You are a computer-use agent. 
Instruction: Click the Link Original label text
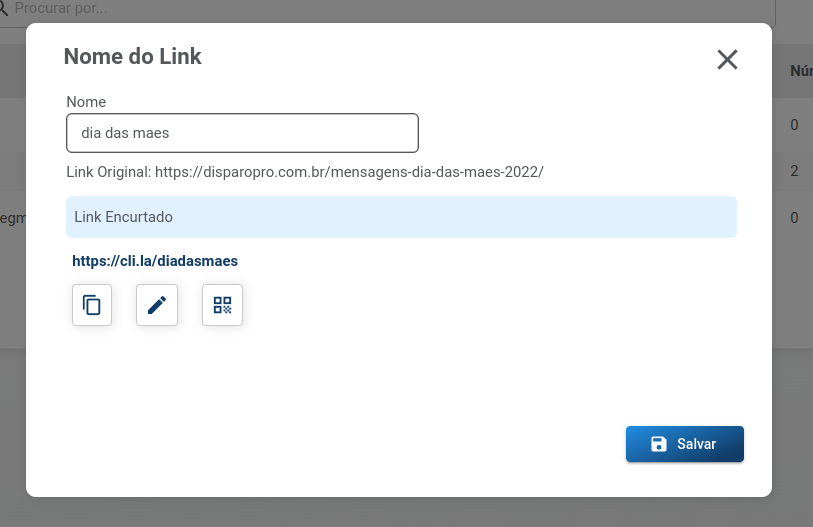(108, 172)
